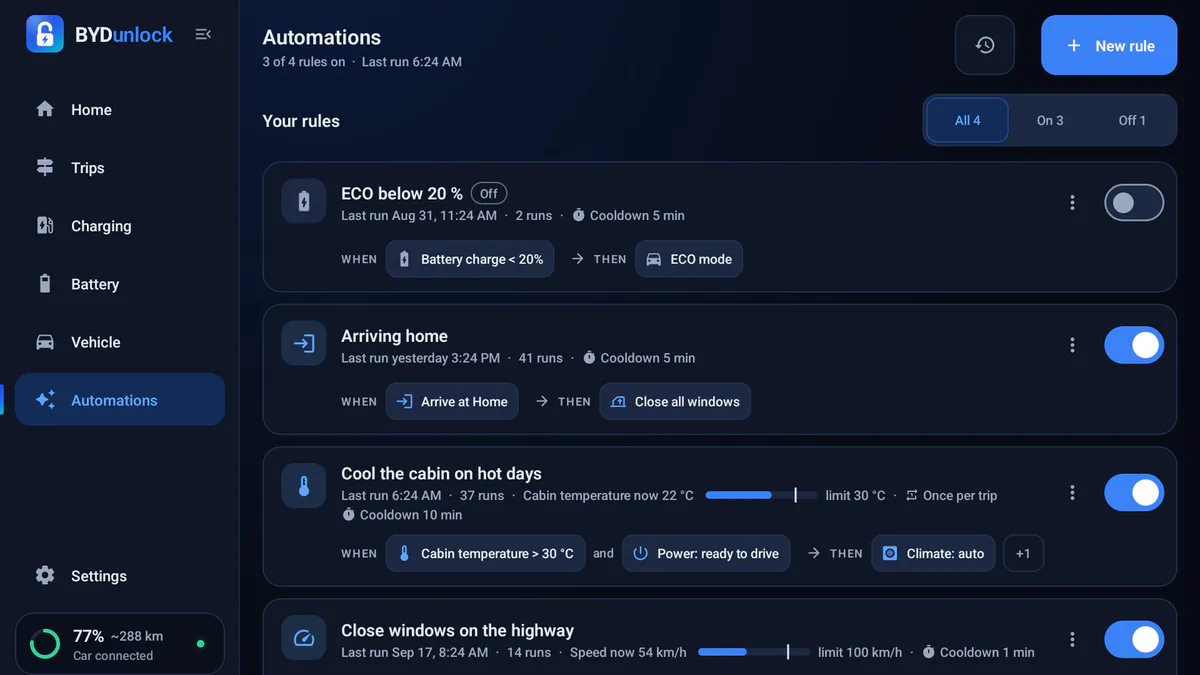The image size is (1200, 675).
Task: Click the cabin temperature progress bar
Action: click(x=761, y=495)
